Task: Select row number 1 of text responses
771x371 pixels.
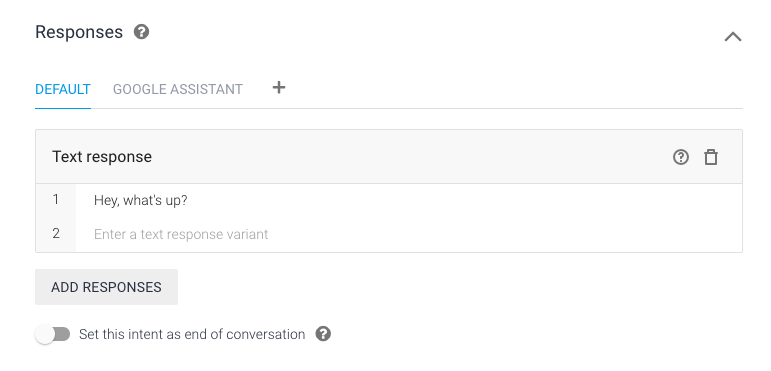Action: 56,200
